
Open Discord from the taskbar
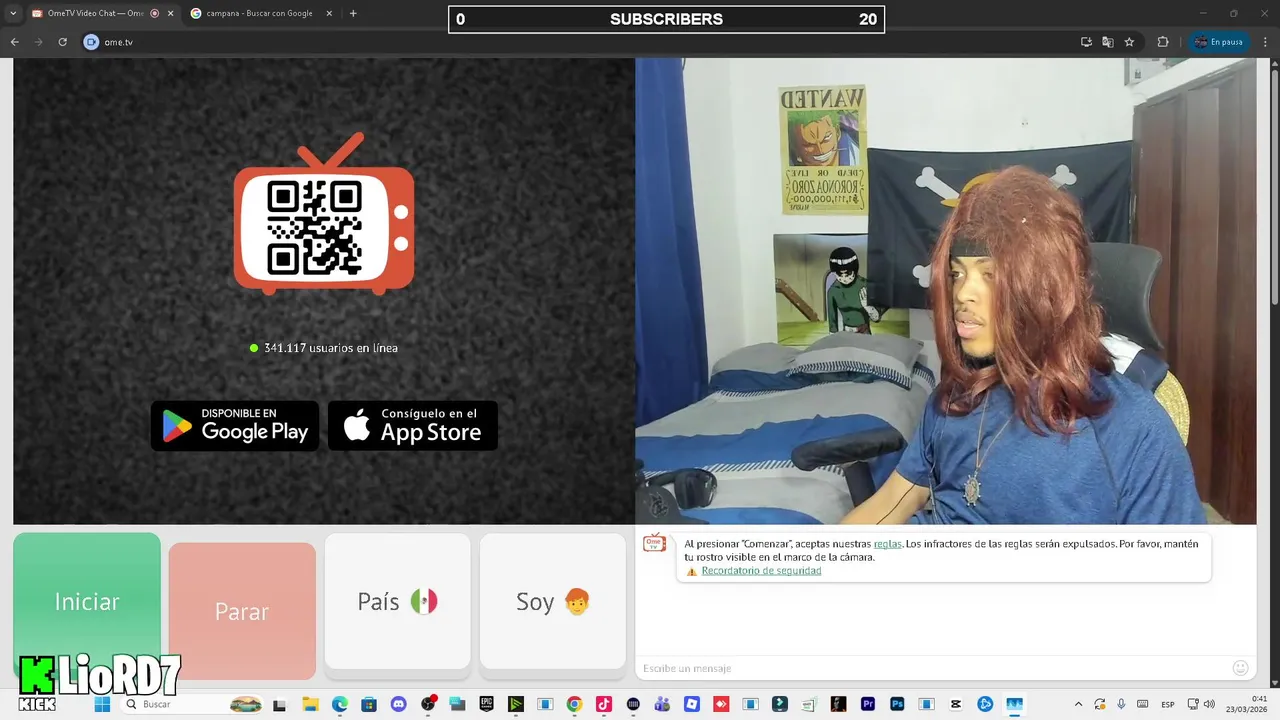click(398, 704)
